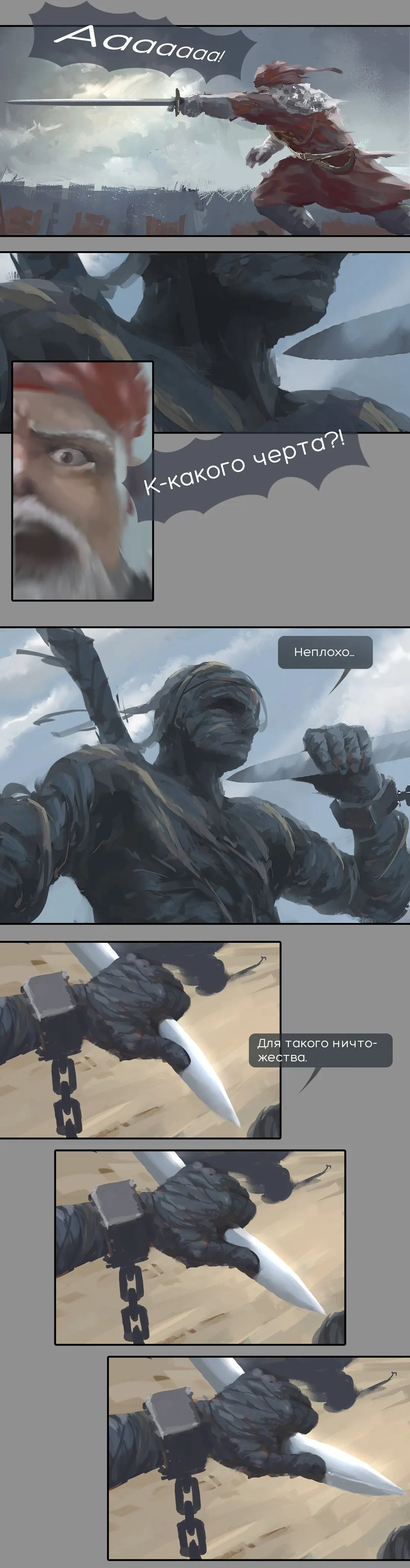Click the 'Для такого ничтожества.' speech bubble
This screenshot has height=1568, width=410.
pos(321,1050)
